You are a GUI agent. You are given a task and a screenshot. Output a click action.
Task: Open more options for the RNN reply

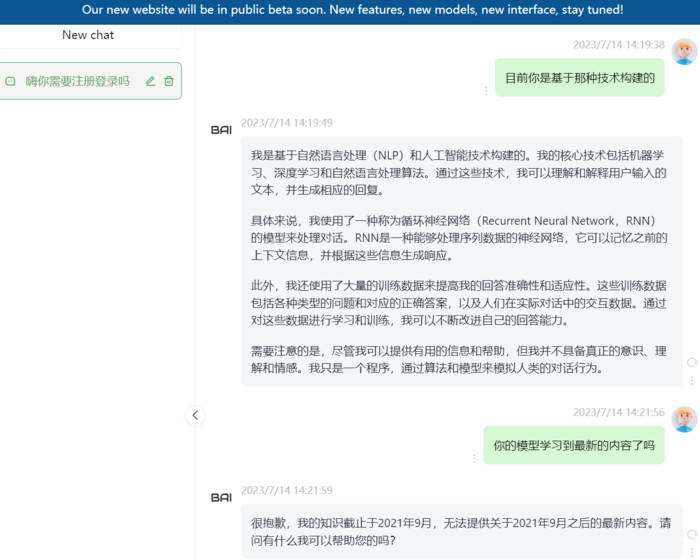(x=692, y=380)
